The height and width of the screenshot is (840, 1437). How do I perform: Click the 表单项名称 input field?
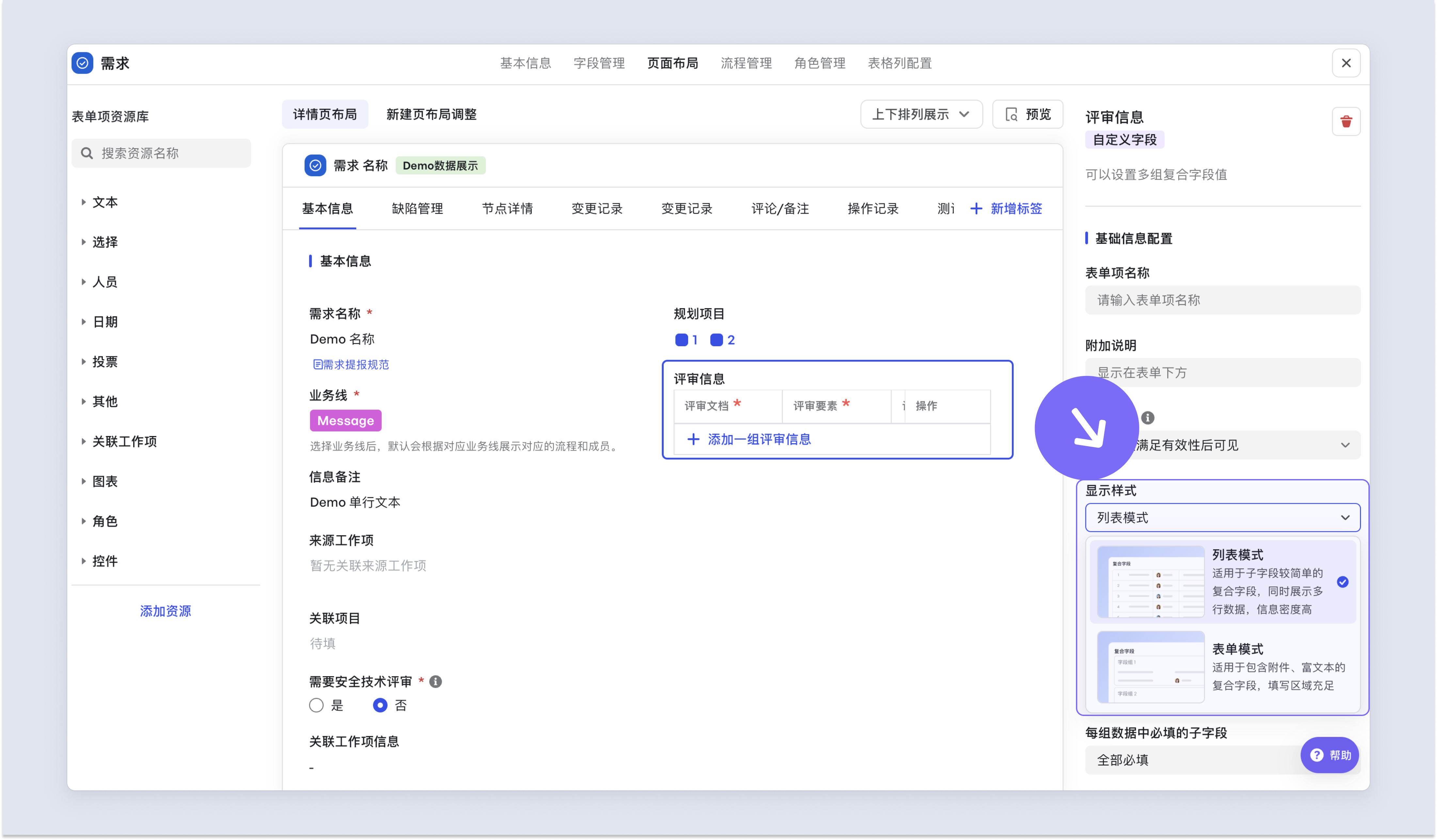(1223, 300)
